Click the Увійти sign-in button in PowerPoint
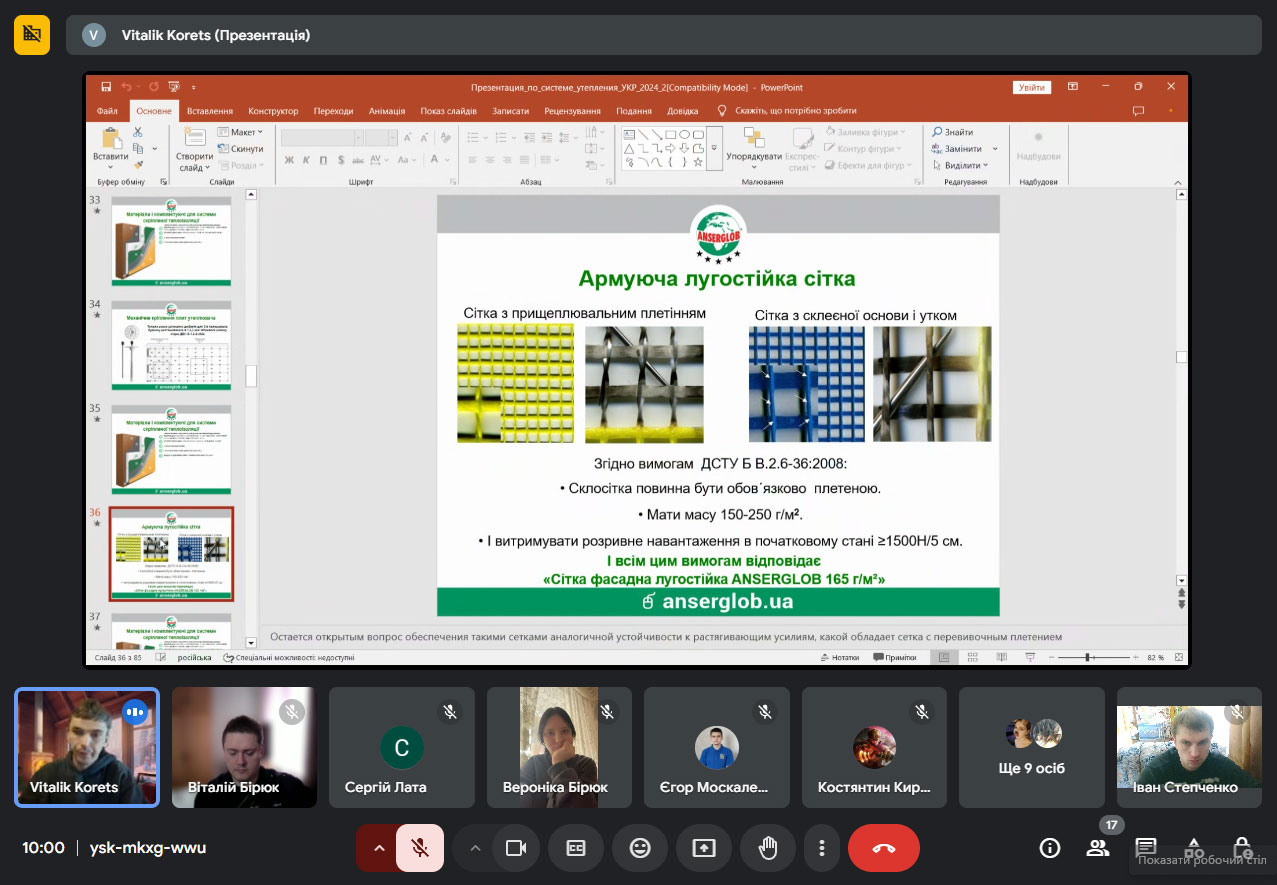Viewport: 1277px width, 885px height. (x=1031, y=87)
